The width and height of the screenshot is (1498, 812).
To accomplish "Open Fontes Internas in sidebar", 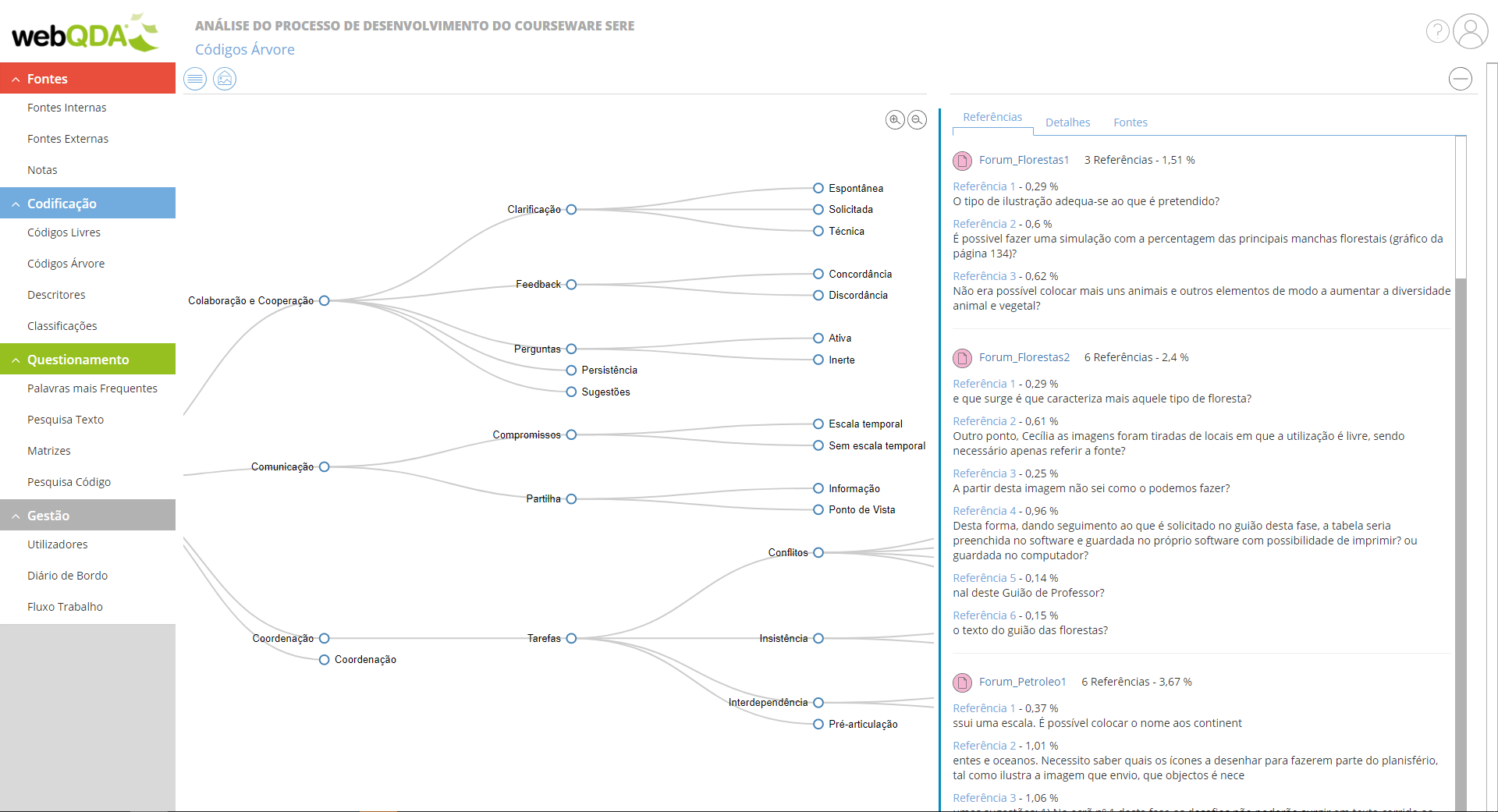I will click(67, 108).
